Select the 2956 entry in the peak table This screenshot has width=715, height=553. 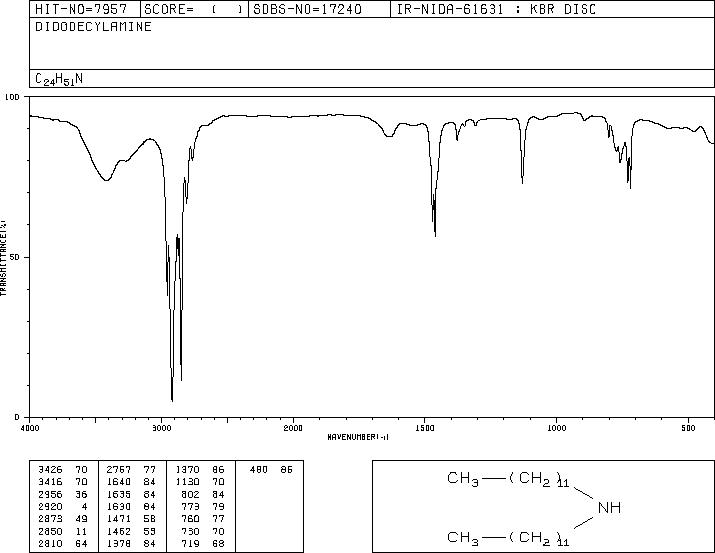50,495
